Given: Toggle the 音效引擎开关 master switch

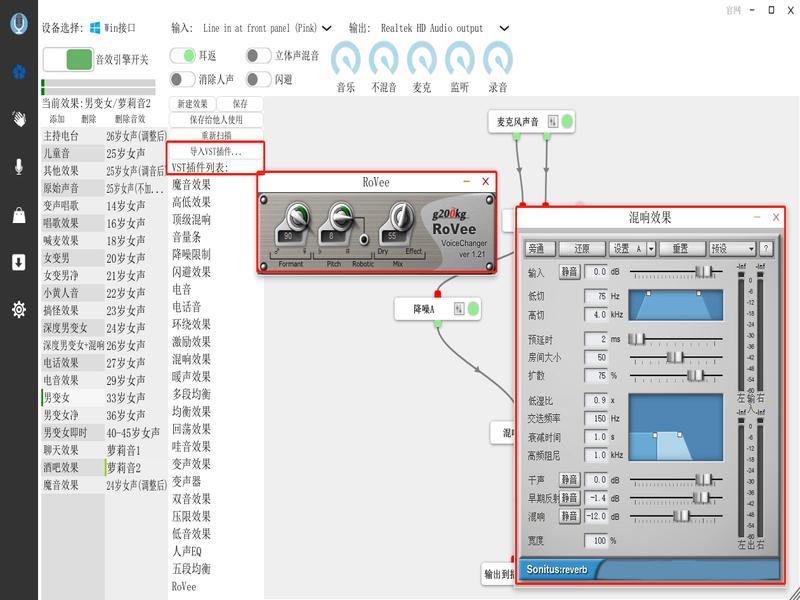Looking at the screenshot, I should pos(68,60).
